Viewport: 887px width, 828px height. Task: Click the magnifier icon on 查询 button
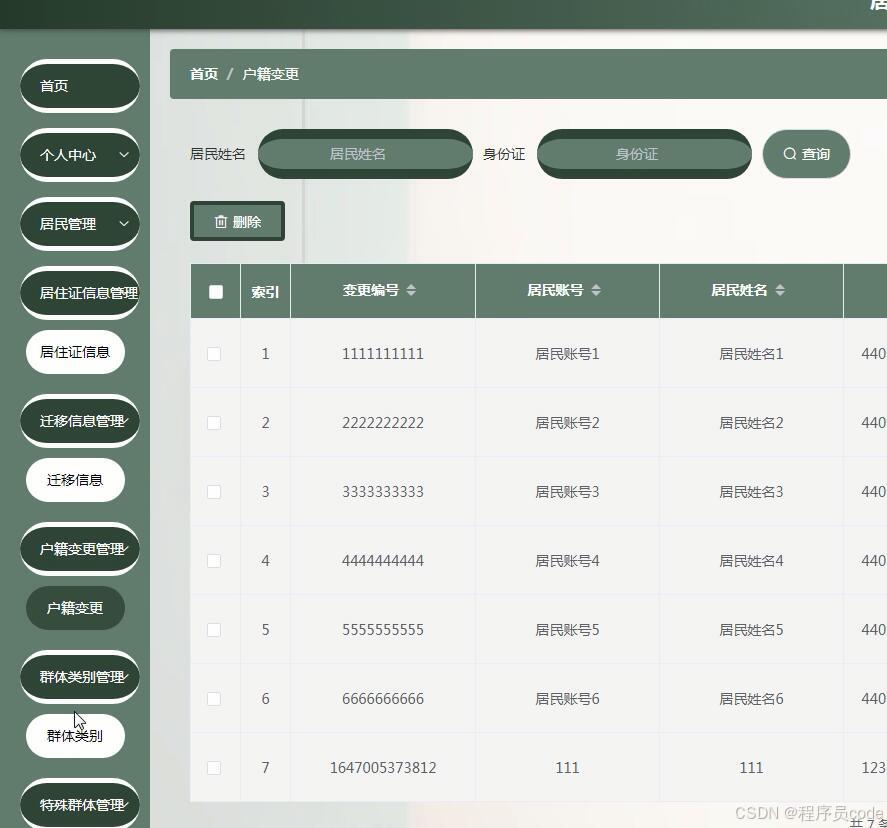pos(790,154)
